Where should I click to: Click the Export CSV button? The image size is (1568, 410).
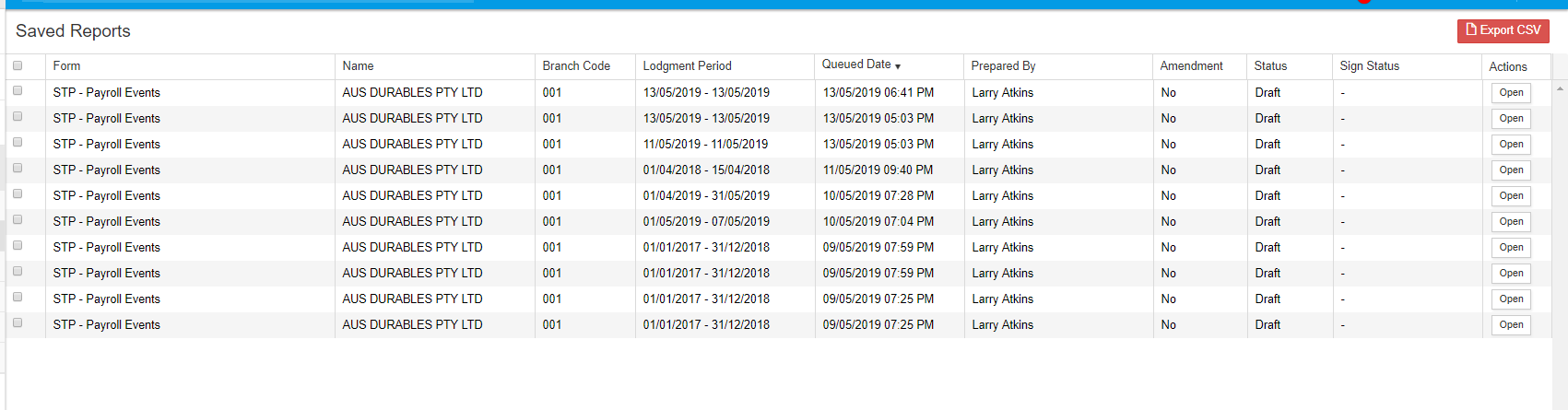1503,30
